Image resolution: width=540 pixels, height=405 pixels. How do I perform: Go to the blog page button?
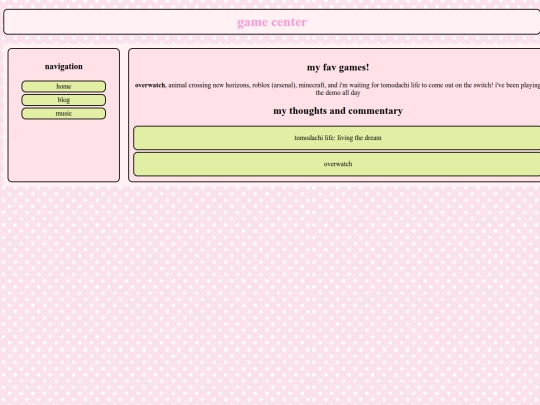point(64,100)
